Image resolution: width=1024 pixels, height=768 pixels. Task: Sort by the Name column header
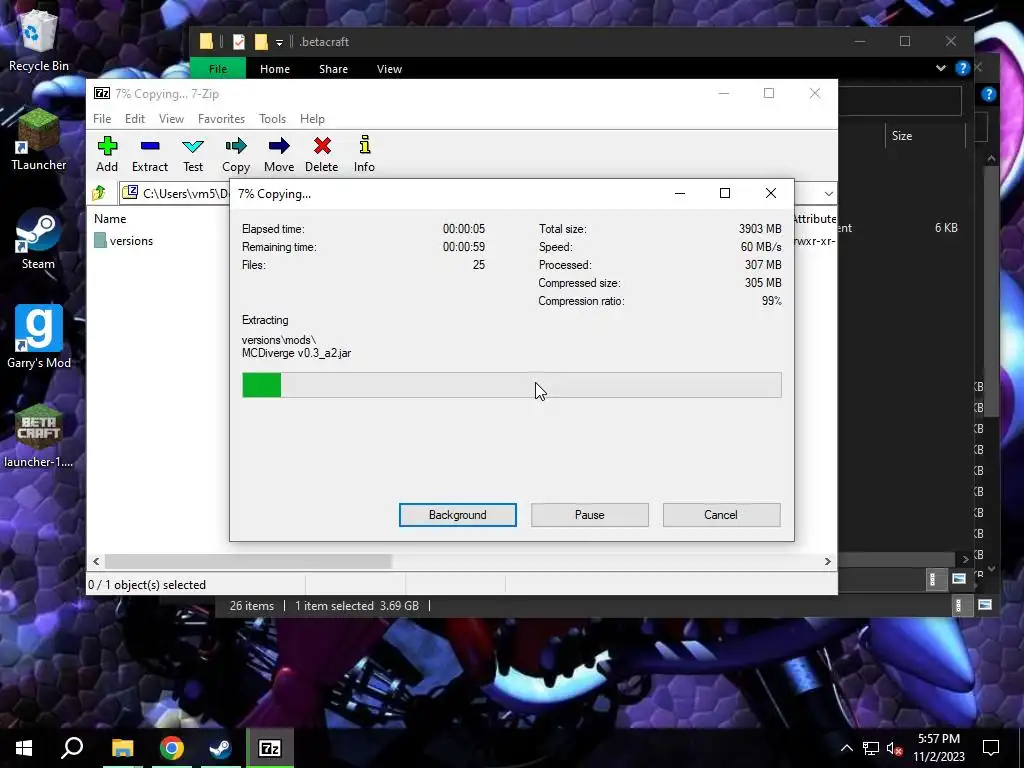click(x=110, y=219)
